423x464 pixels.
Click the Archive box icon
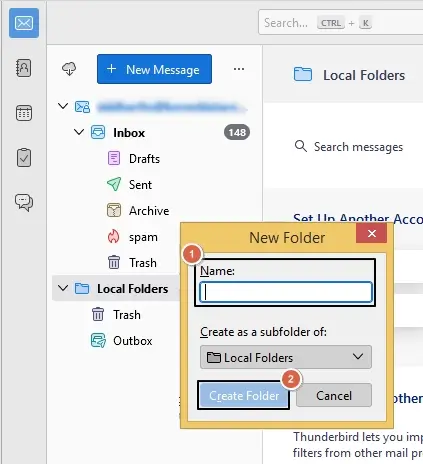coord(114,210)
